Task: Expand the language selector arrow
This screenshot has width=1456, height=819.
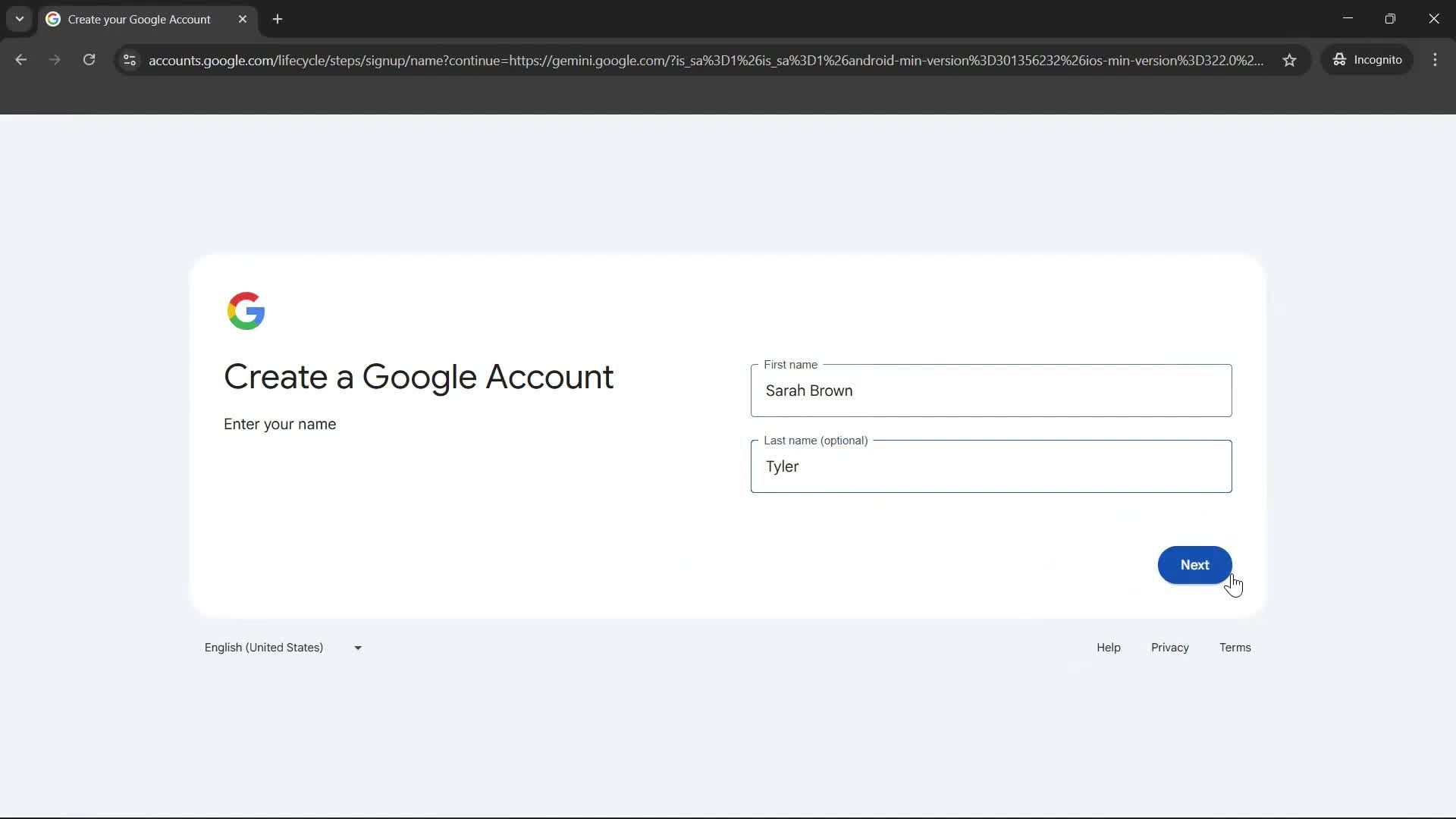Action: (x=356, y=647)
